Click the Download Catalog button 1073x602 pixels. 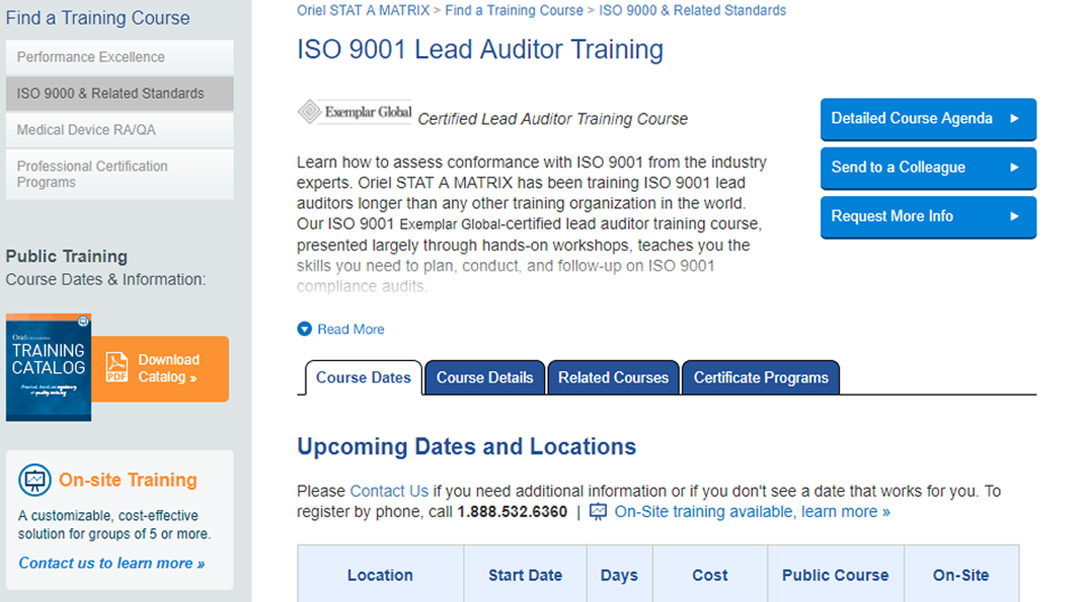pos(160,369)
